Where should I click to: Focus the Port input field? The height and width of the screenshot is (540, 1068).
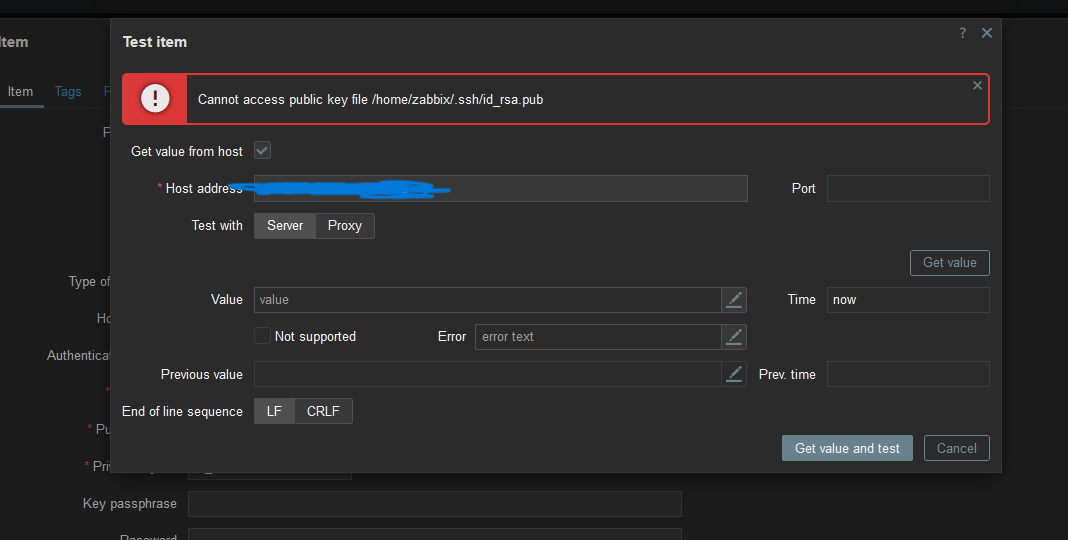pyautogui.click(x=908, y=189)
